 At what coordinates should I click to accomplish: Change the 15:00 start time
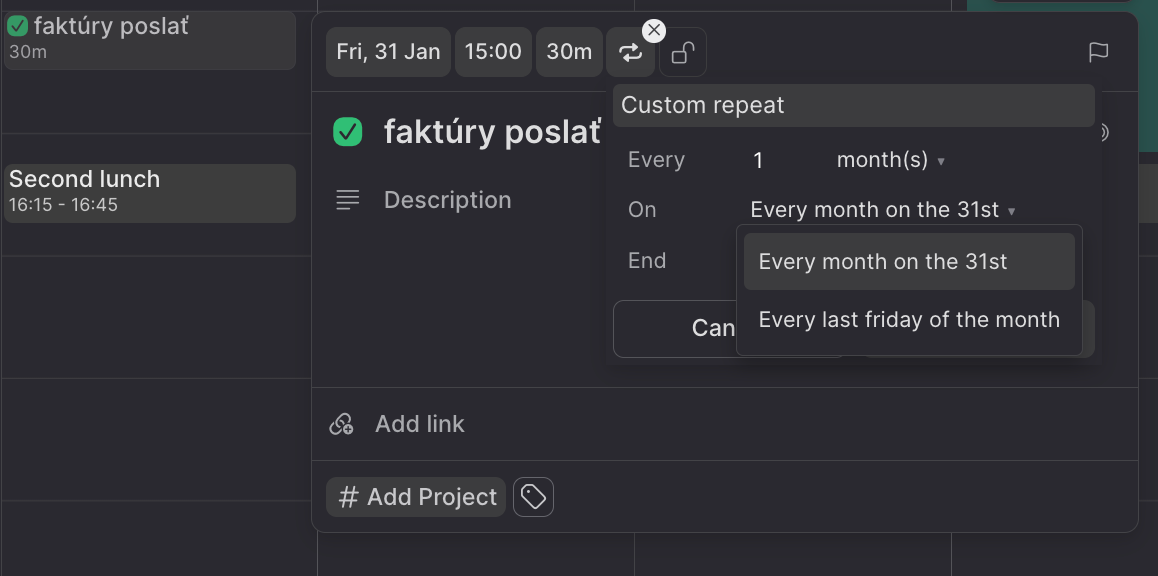pos(493,52)
